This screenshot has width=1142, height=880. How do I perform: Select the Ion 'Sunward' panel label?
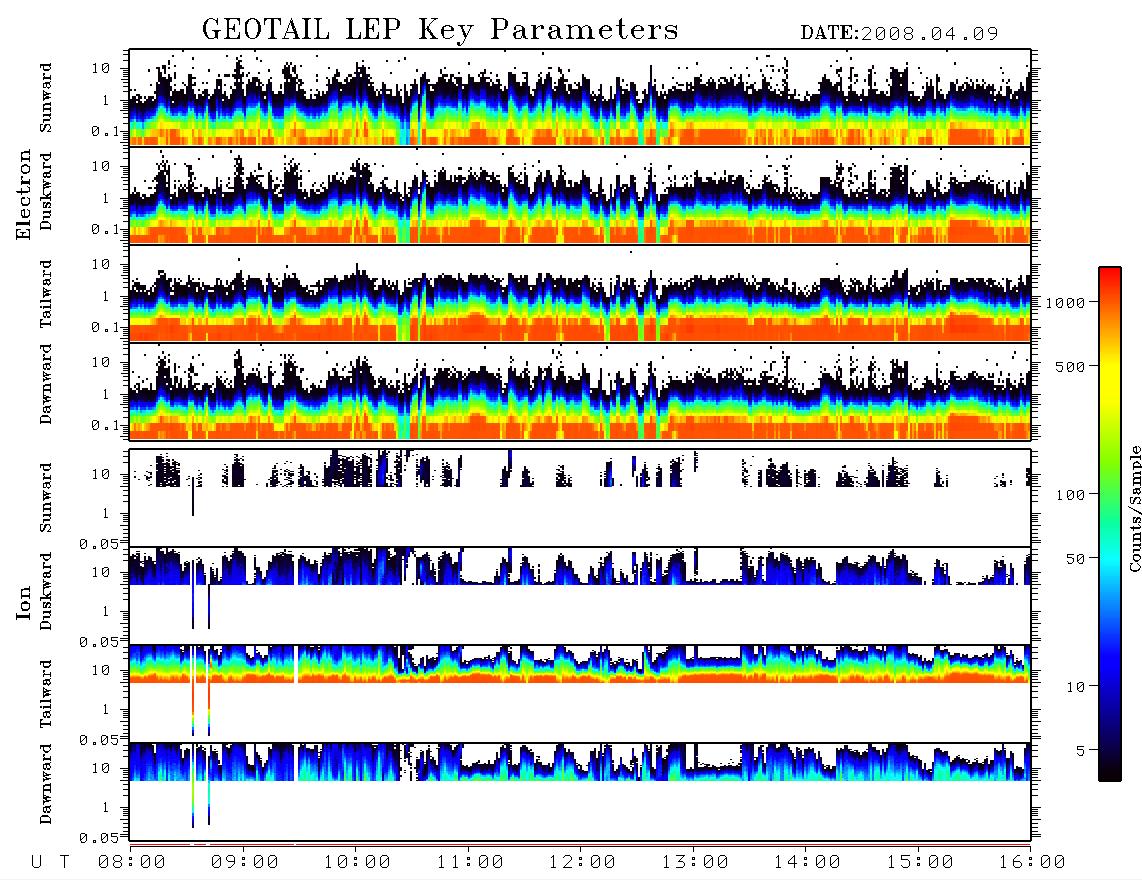point(45,497)
